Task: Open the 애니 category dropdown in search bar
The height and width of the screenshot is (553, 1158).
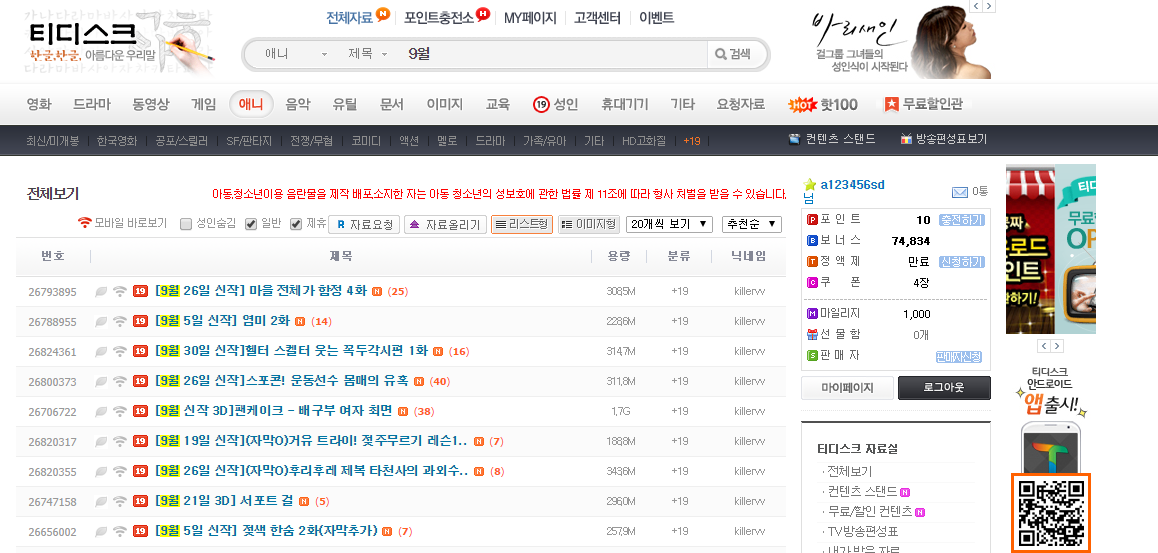Action: click(295, 54)
